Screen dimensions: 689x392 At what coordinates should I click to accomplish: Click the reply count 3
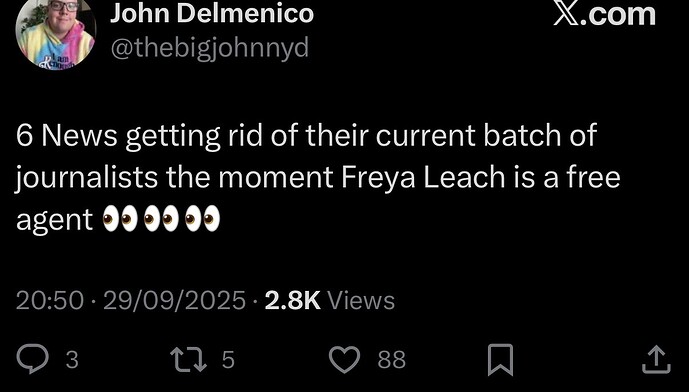72,359
